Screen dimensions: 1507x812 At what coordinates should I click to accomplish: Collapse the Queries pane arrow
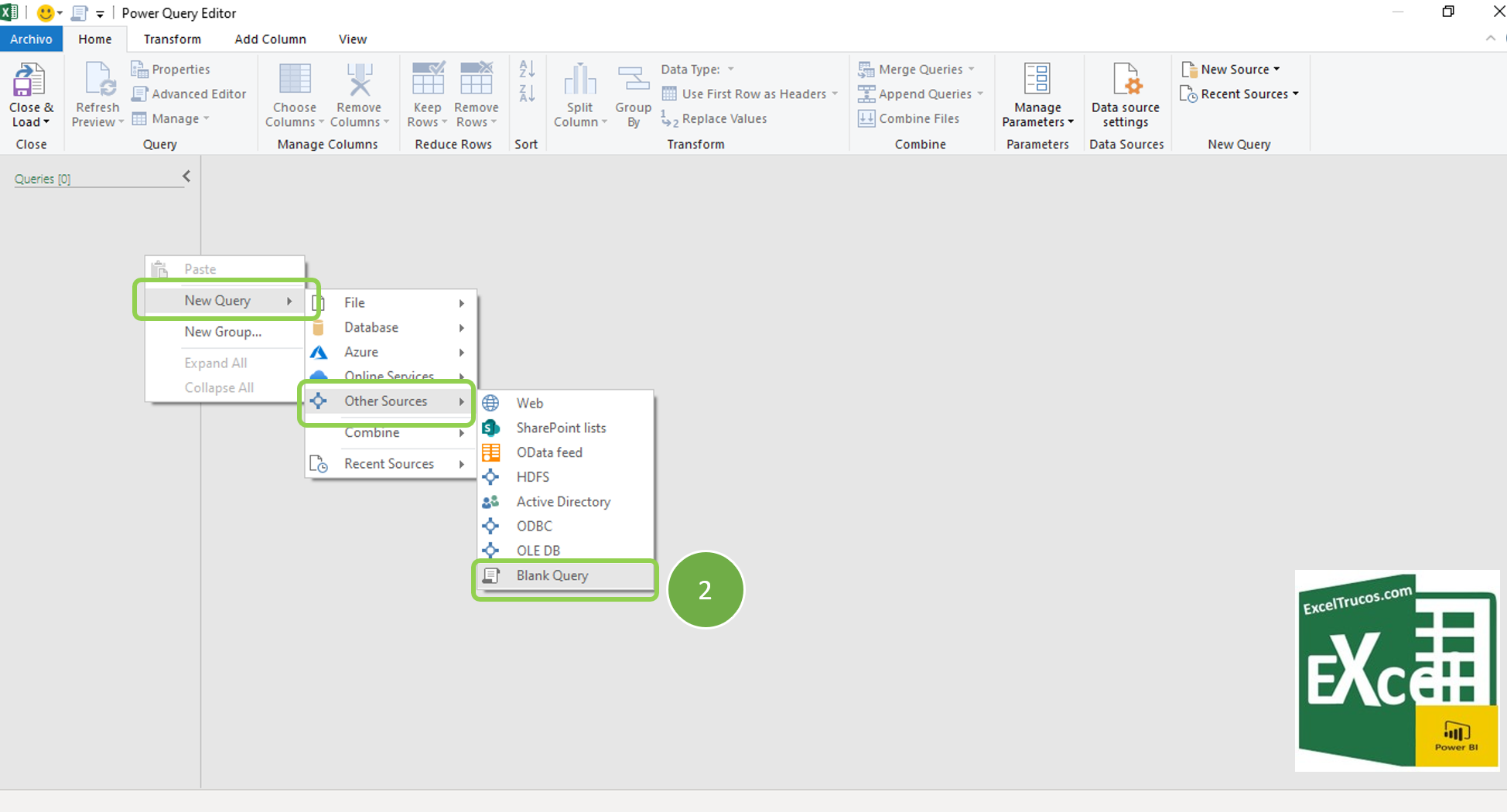pyautogui.click(x=186, y=176)
